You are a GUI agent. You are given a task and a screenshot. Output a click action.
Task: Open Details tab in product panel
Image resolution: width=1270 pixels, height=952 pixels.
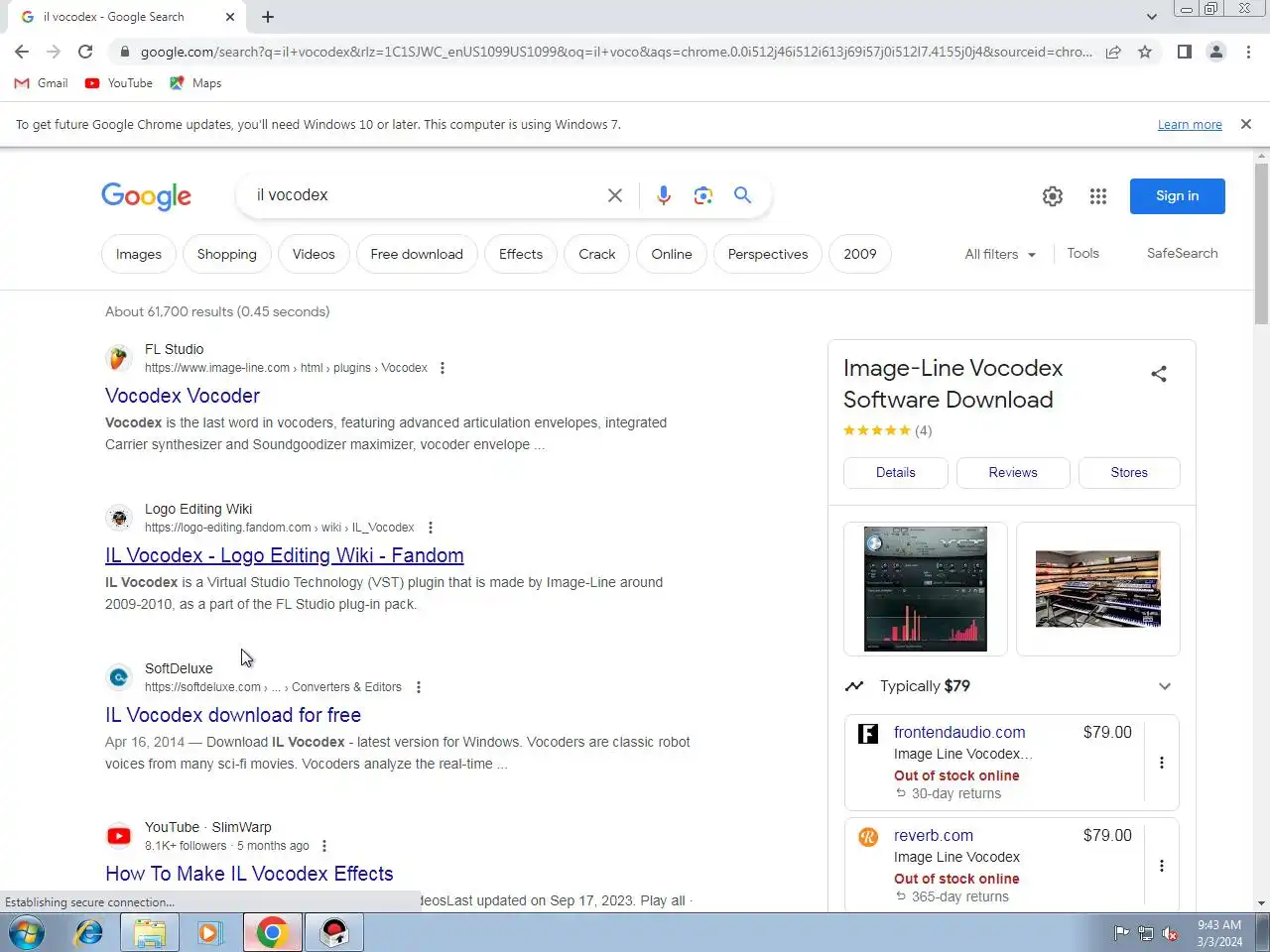[x=896, y=473]
